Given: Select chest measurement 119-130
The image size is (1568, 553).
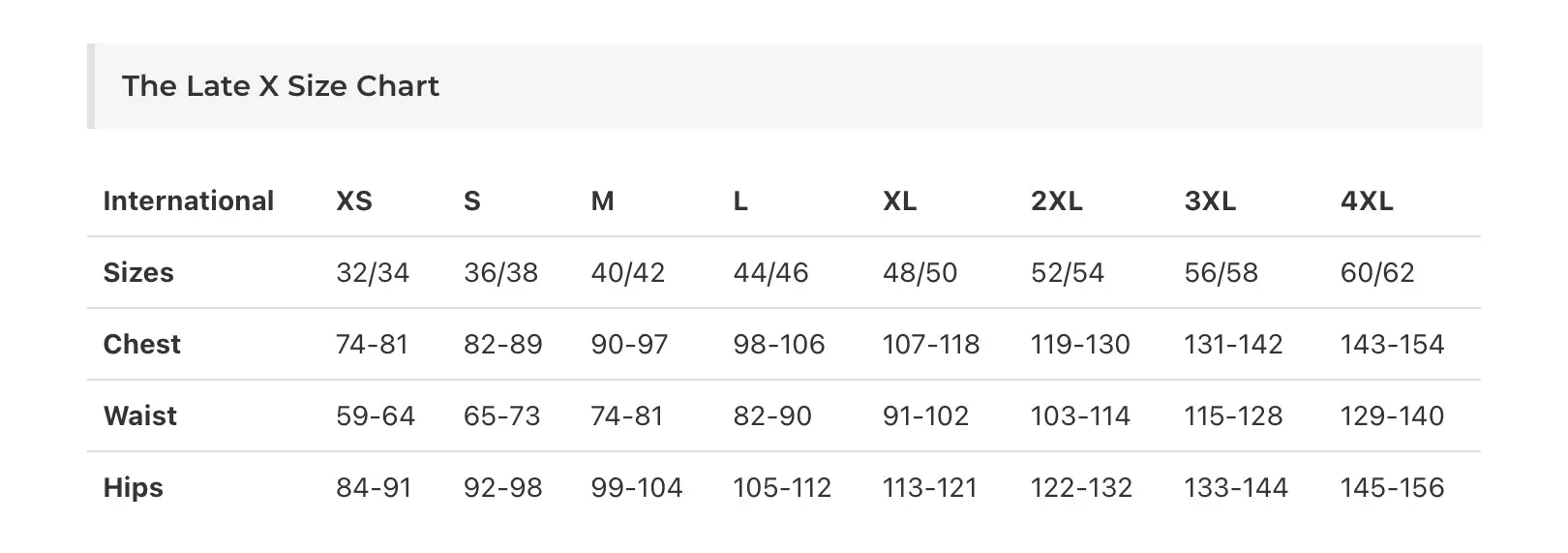Looking at the screenshot, I should click(x=1080, y=345).
